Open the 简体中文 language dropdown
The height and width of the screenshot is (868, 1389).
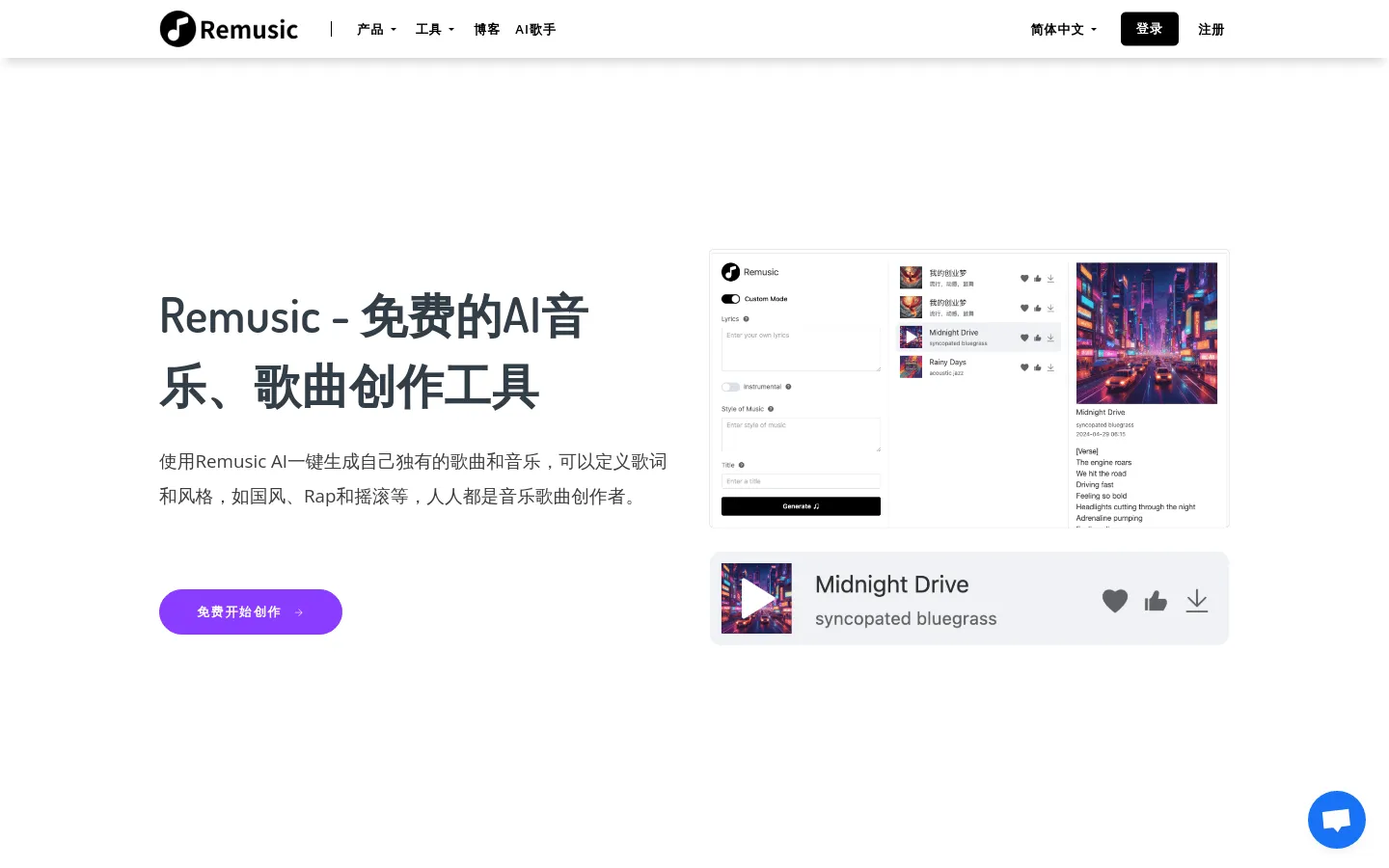(x=1063, y=30)
